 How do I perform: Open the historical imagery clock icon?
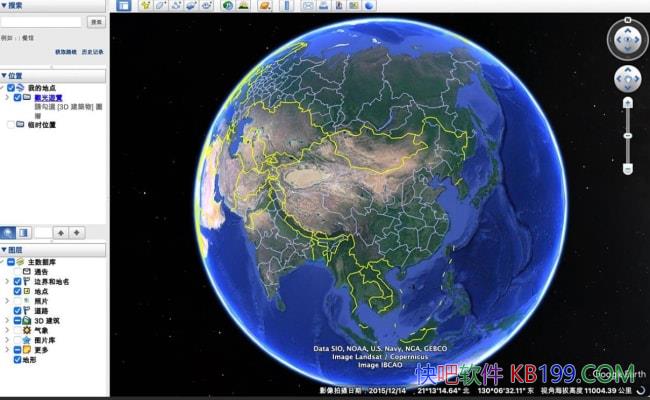point(228,5)
